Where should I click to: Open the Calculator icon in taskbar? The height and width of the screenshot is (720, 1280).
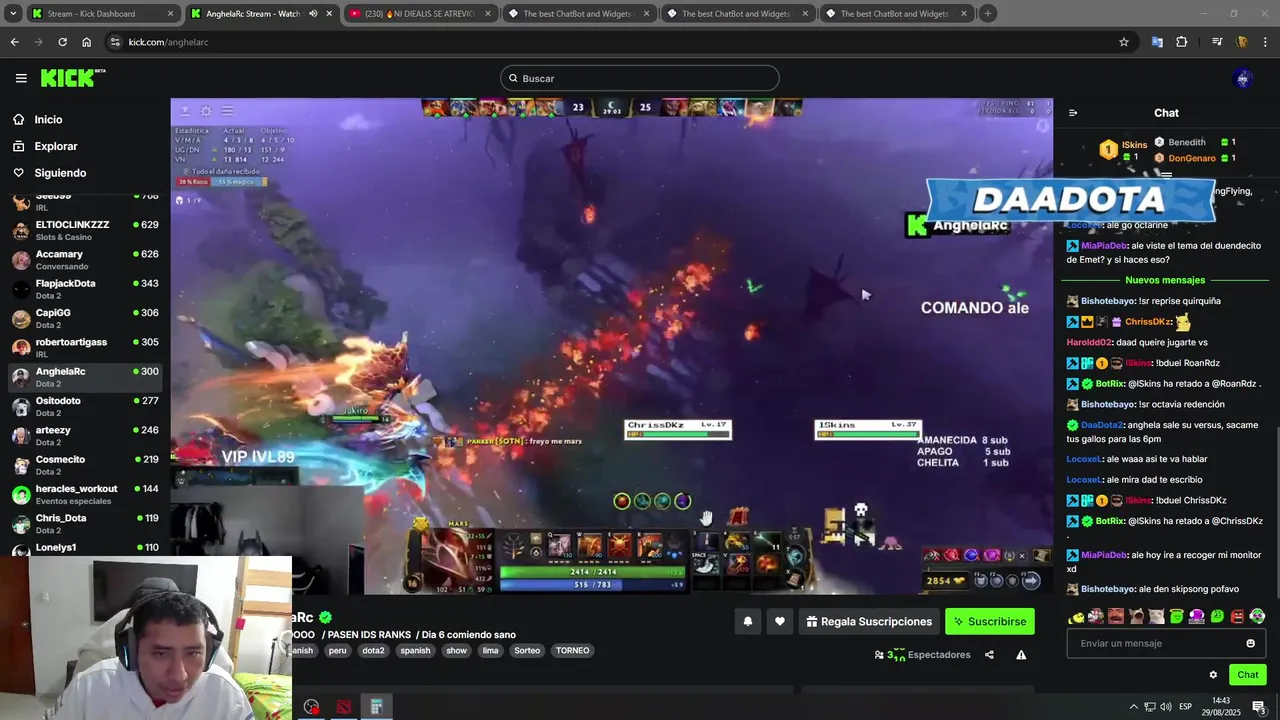tap(376, 707)
